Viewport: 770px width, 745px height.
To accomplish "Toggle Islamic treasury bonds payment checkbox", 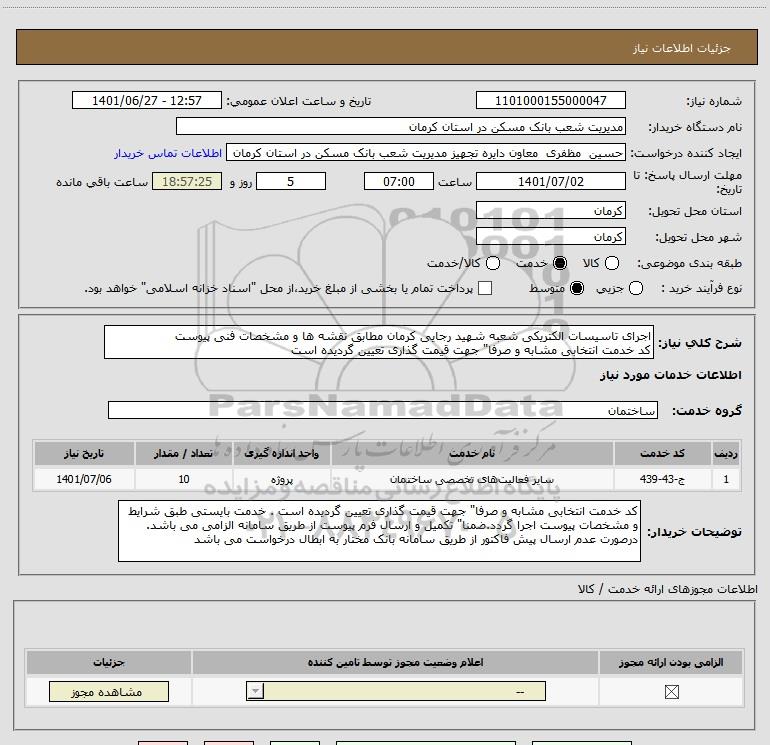I will pyautogui.click(x=485, y=288).
